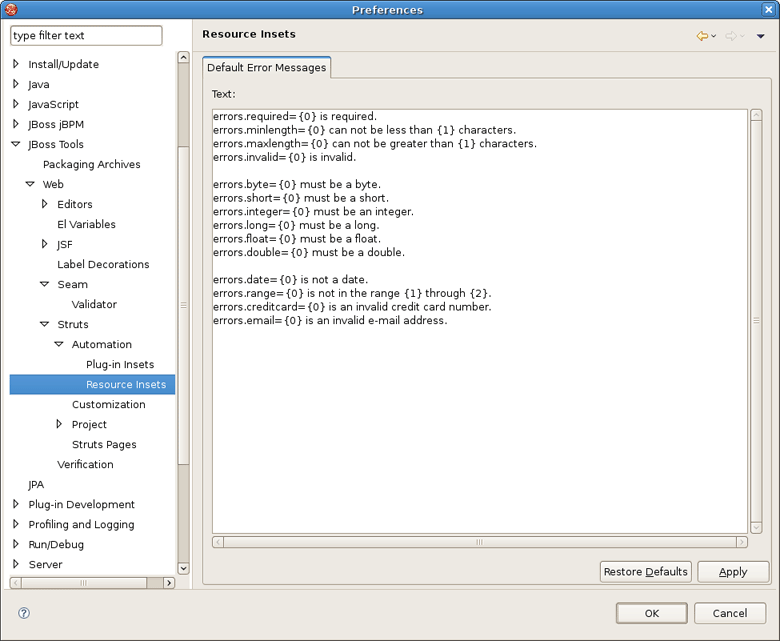Click the help question mark icon
Image resolution: width=780 pixels, height=641 pixels.
tap(24, 613)
